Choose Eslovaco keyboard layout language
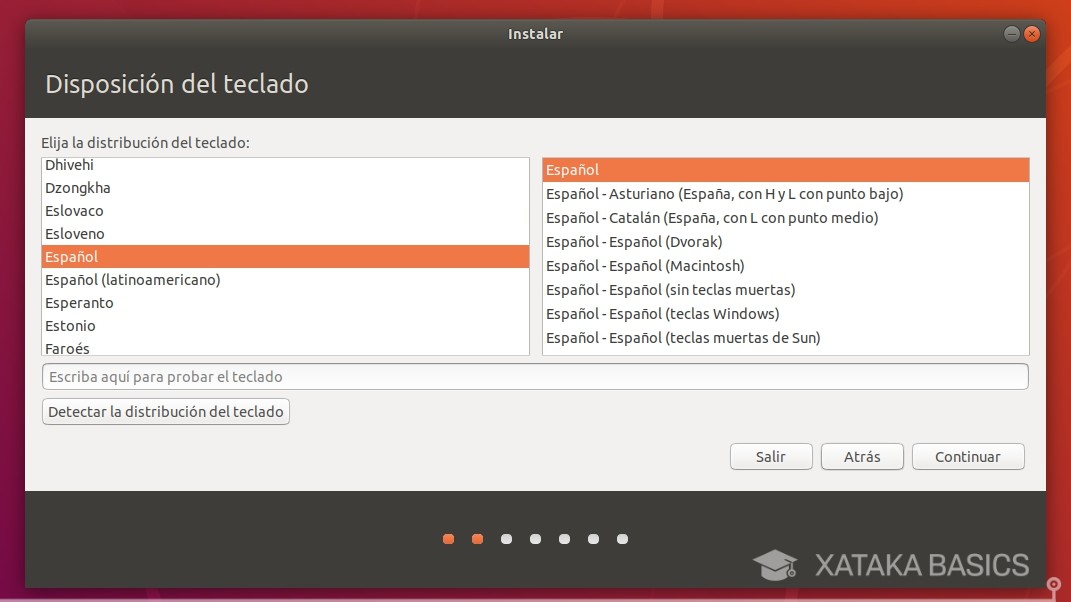1071x602 pixels. tap(285, 211)
